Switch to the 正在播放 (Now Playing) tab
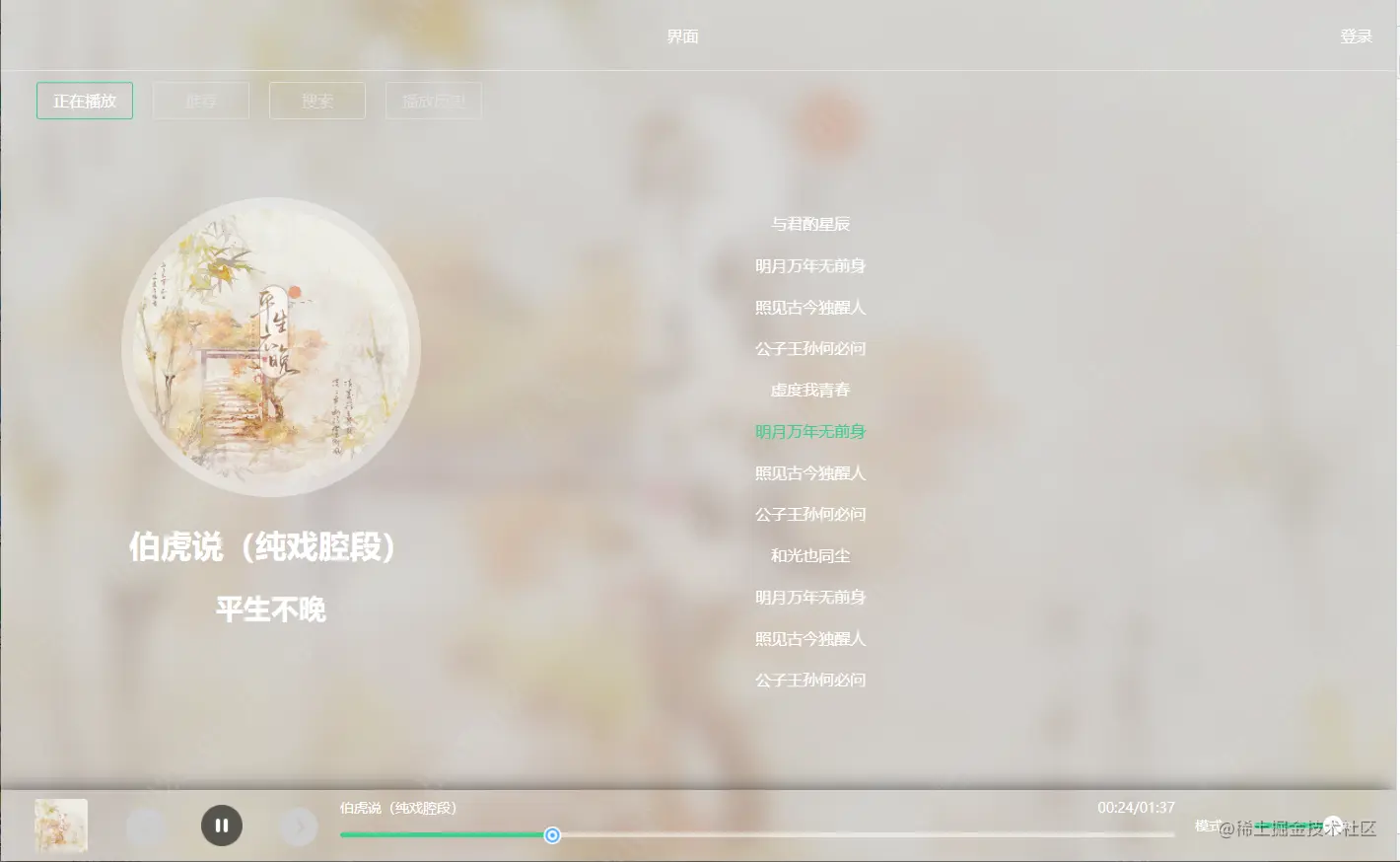Viewport: 1400px width, 862px height. click(84, 100)
